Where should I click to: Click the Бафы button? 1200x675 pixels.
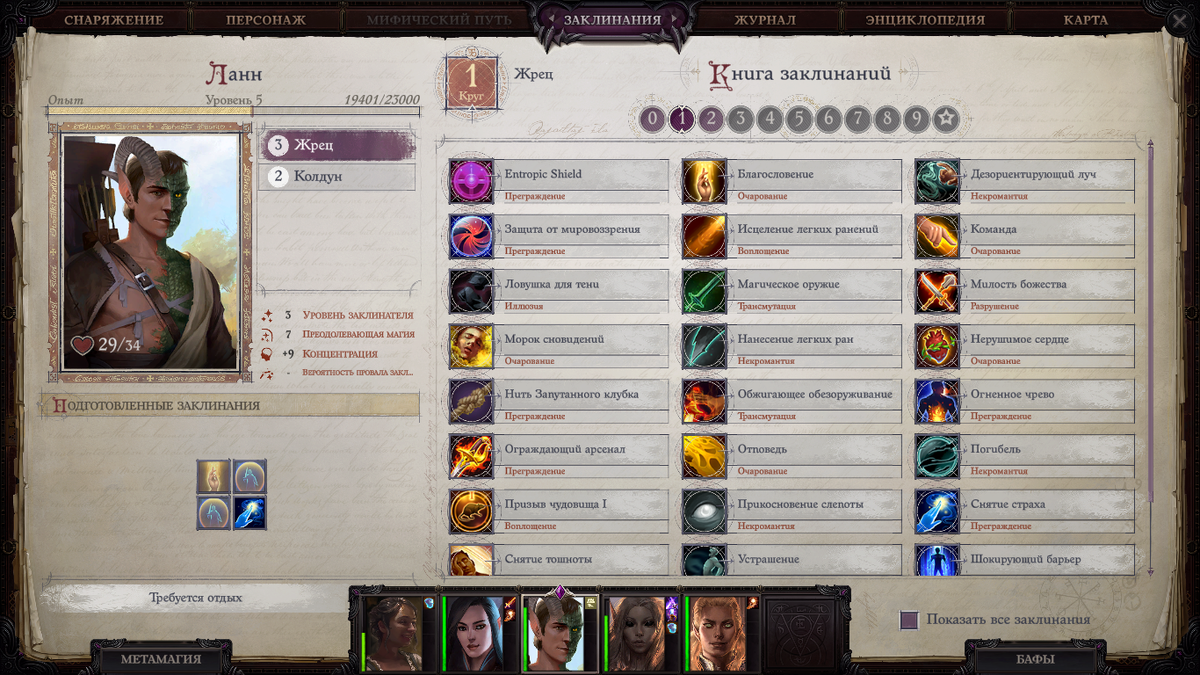[1034, 659]
